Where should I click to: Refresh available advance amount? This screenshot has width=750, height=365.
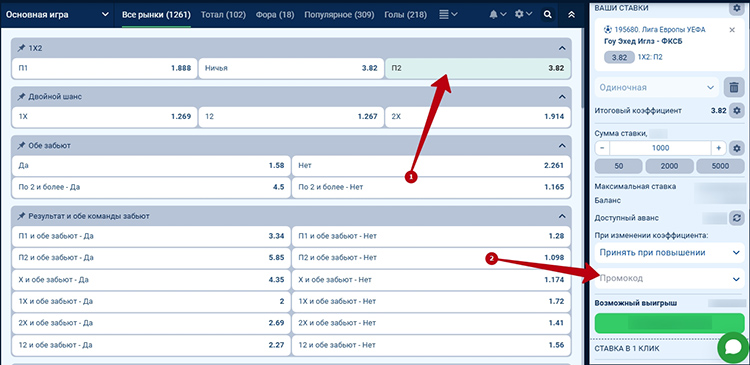click(x=736, y=218)
